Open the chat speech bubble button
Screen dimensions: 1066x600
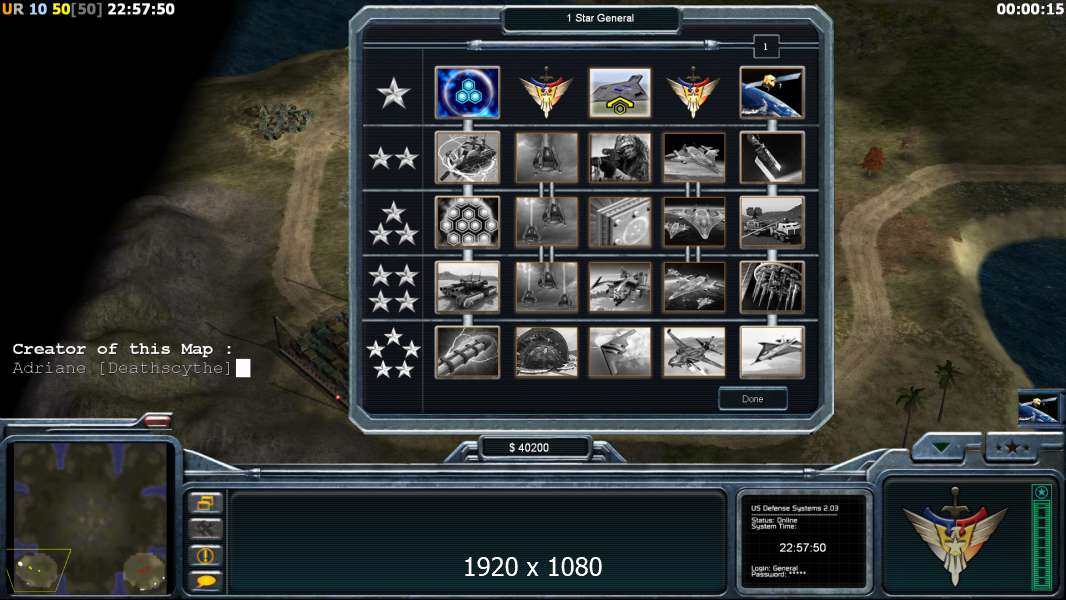click(x=205, y=581)
